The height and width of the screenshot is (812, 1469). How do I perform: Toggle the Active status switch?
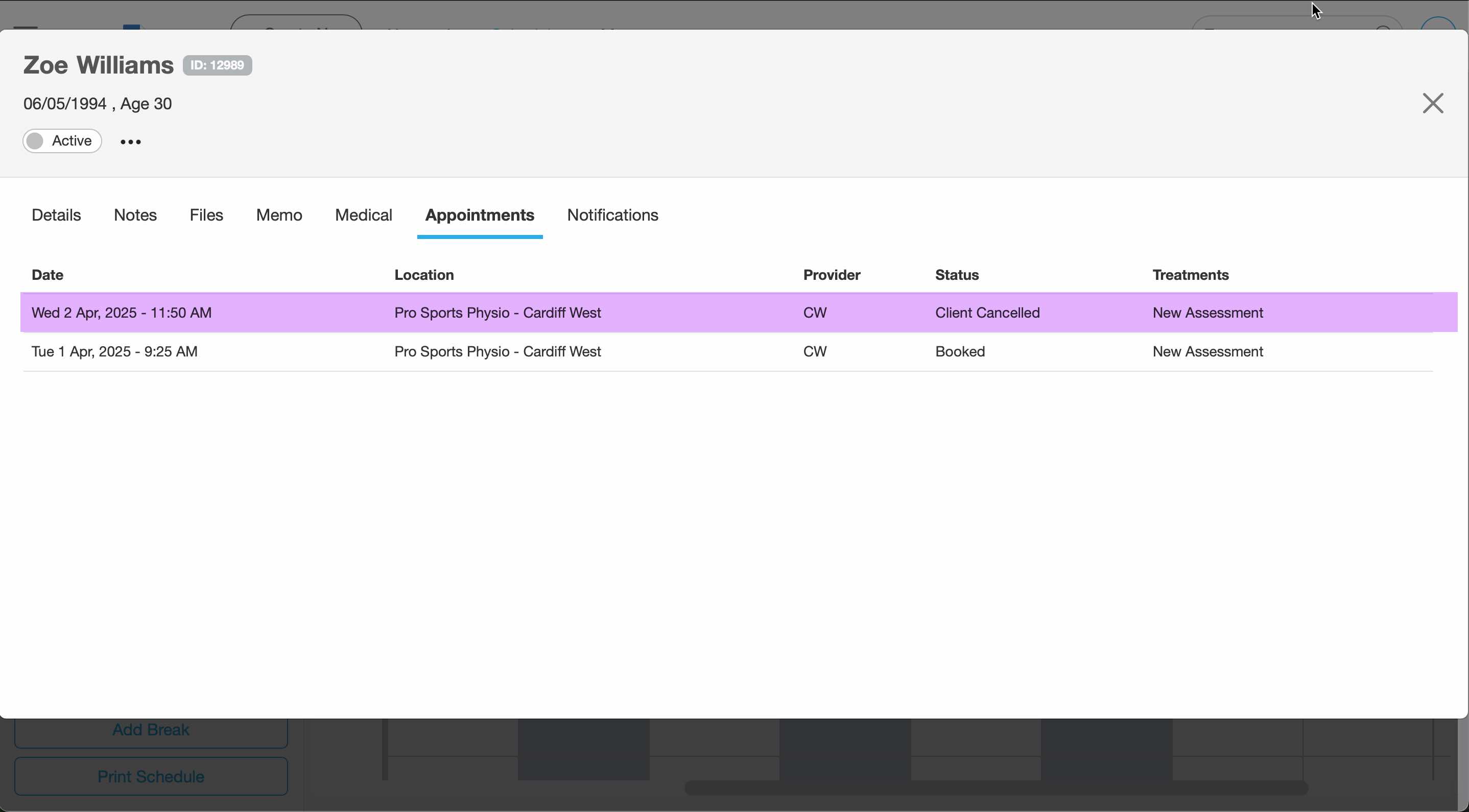[62, 141]
